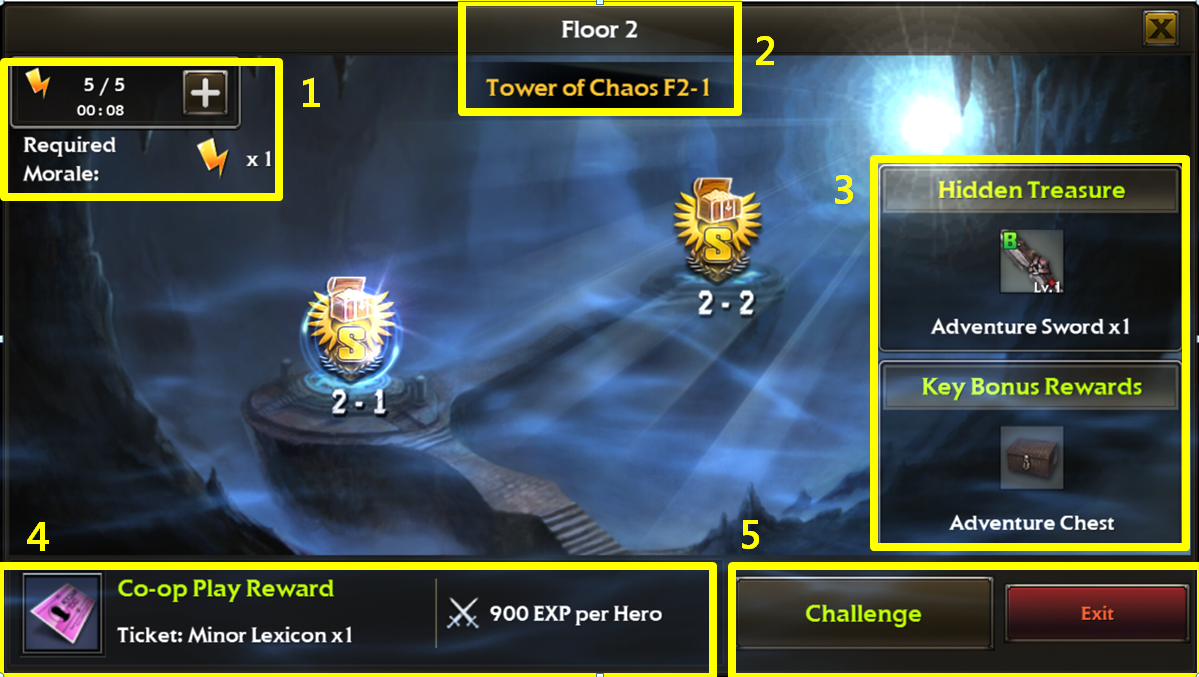Image resolution: width=1199 pixels, height=677 pixels.
Task: Close the window with X button
Action: point(1161,29)
